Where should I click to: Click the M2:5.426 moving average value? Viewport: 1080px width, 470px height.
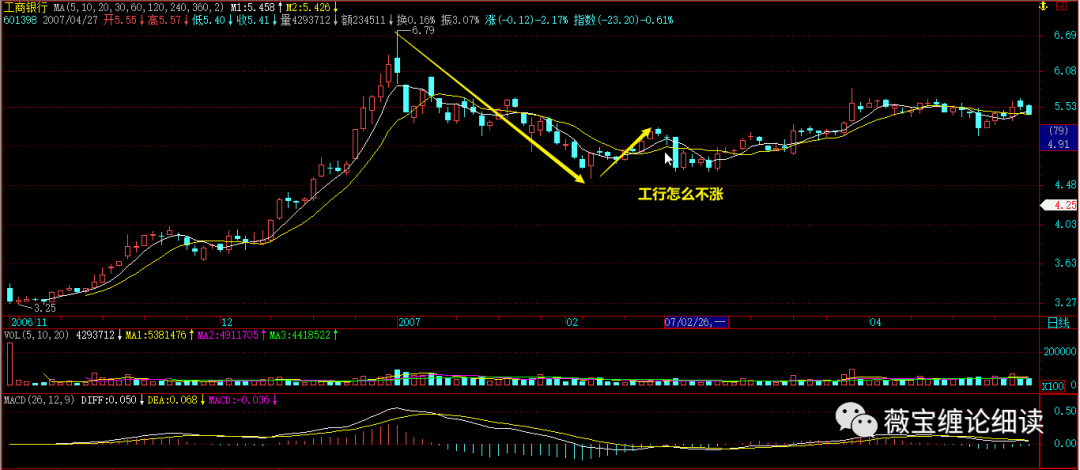click(x=307, y=7)
